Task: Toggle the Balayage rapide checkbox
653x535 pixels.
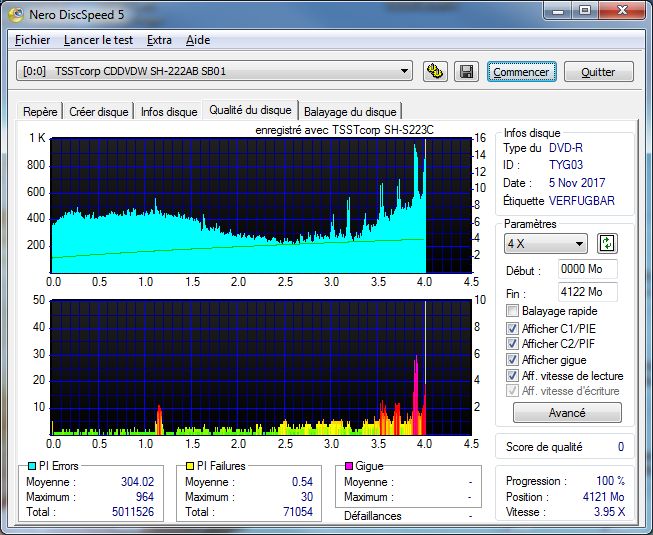Action: coord(512,311)
